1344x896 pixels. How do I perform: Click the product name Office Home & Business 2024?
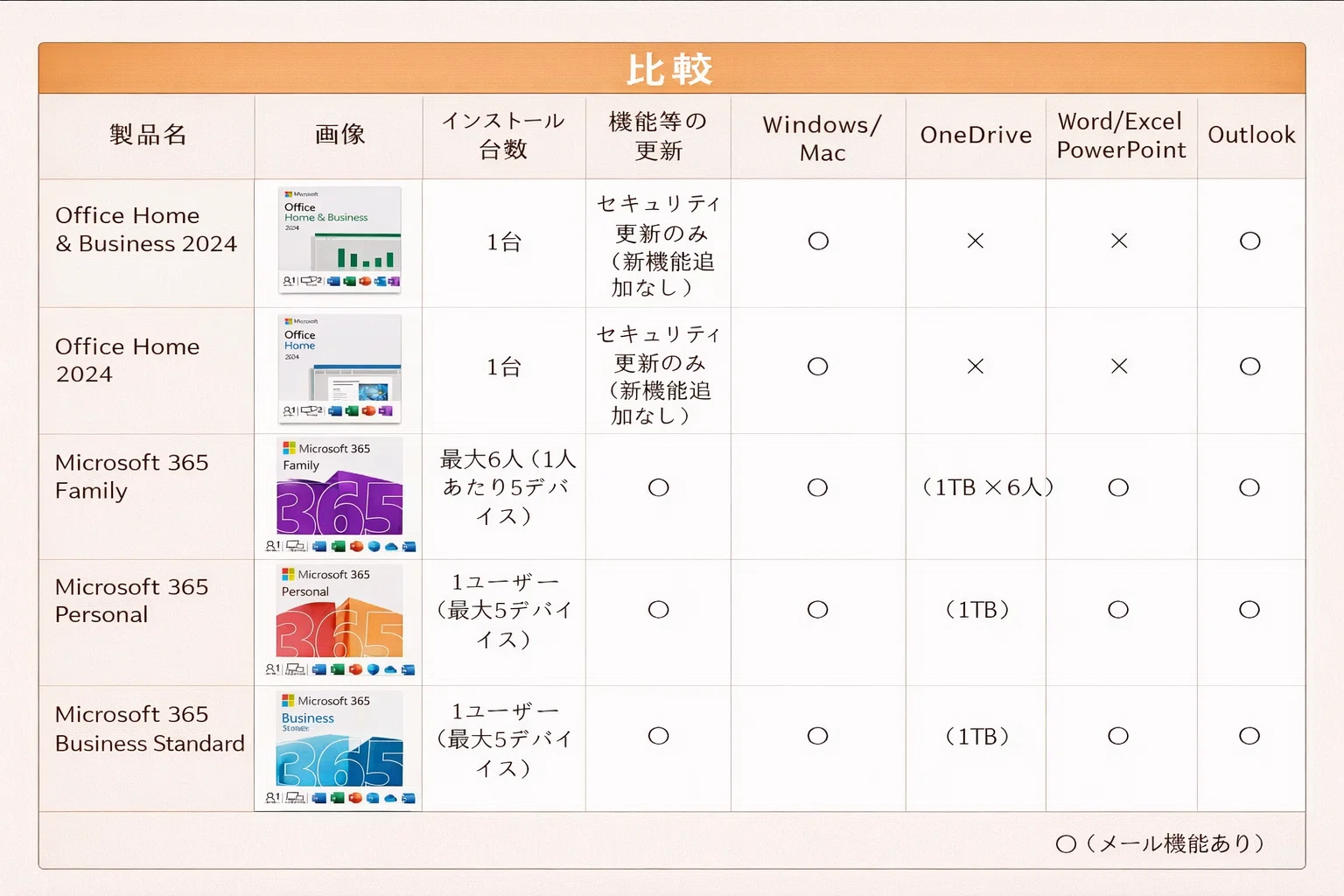[146, 229]
